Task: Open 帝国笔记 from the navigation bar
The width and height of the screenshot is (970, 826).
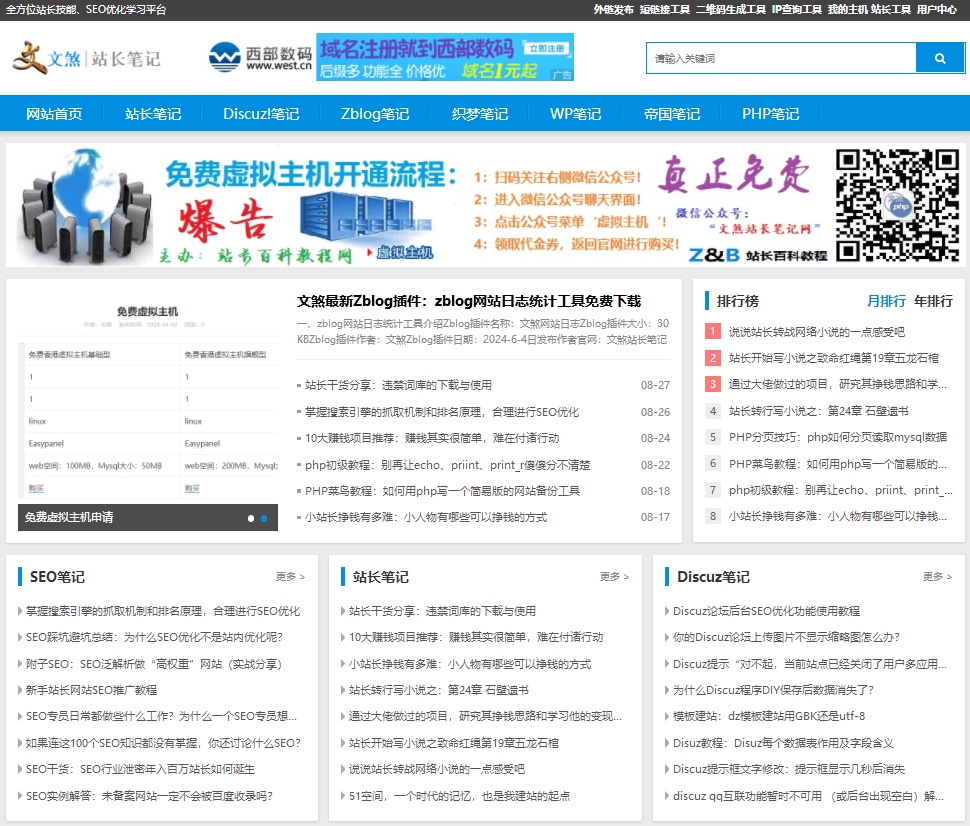Action: (x=672, y=114)
